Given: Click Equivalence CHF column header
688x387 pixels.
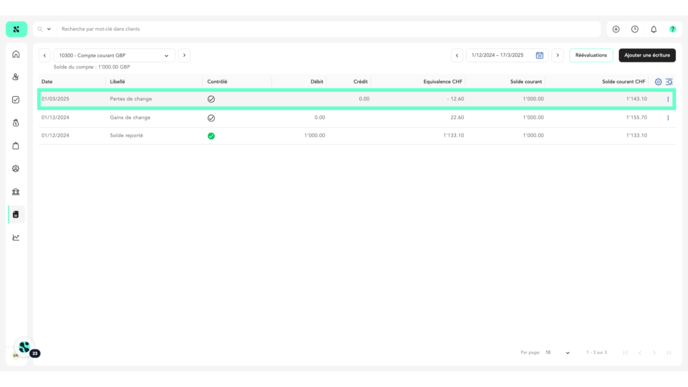Looking at the screenshot, I should point(443,82).
